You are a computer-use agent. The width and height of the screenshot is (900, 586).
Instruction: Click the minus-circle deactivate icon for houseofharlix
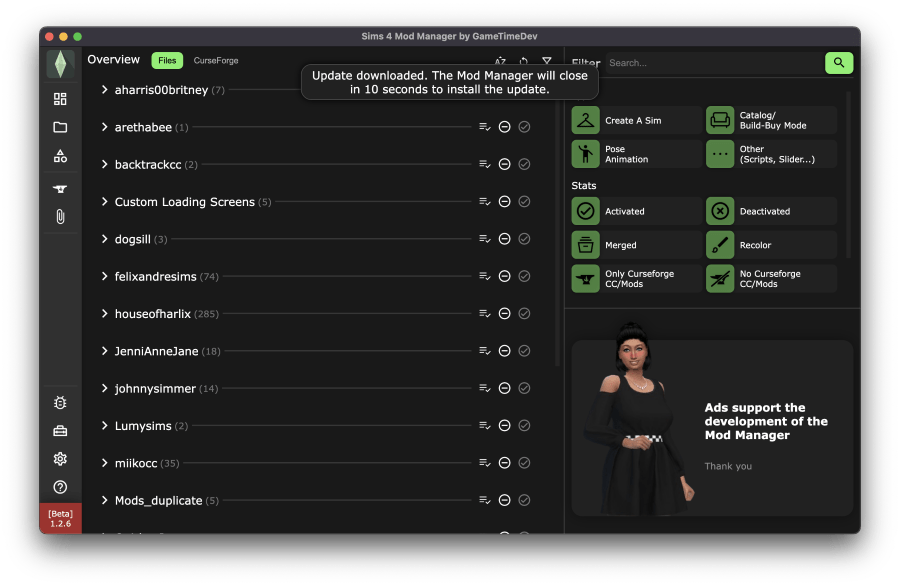pos(505,313)
